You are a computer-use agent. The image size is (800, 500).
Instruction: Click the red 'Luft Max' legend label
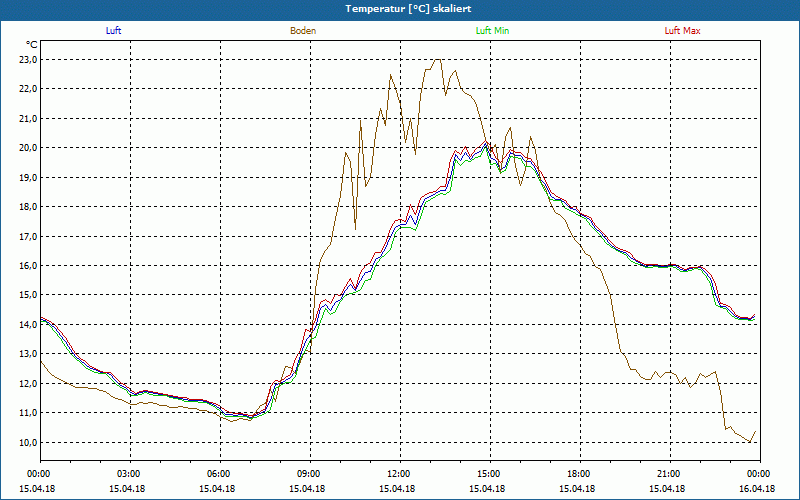(x=683, y=31)
